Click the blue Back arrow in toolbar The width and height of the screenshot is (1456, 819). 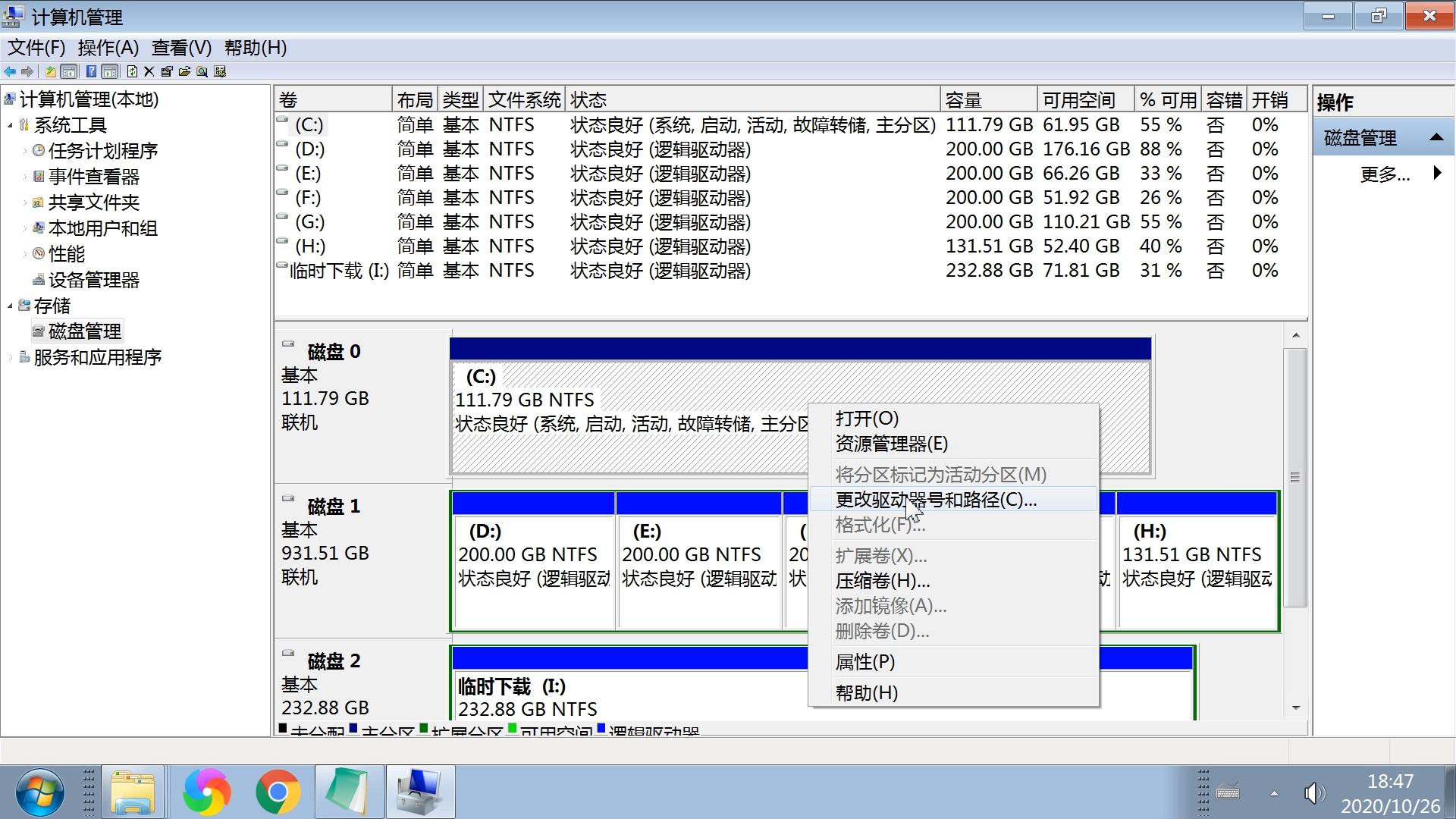tap(10, 71)
